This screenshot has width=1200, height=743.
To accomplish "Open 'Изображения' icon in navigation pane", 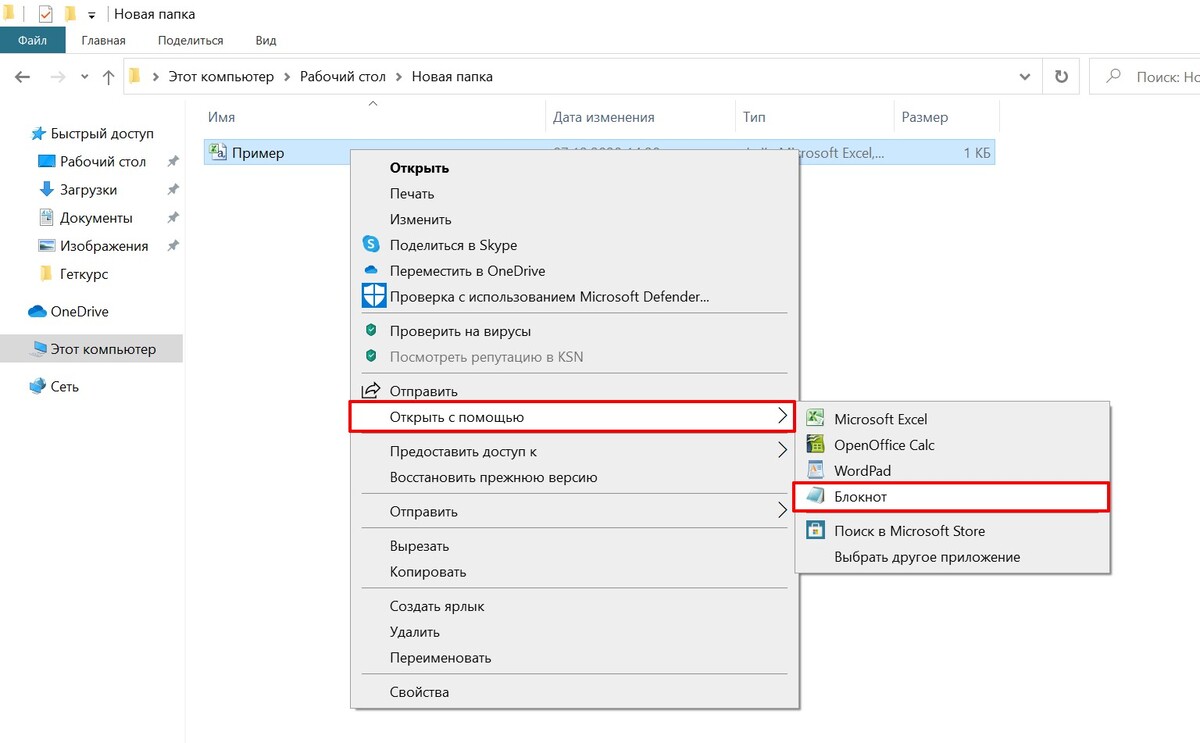I will (x=46, y=246).
